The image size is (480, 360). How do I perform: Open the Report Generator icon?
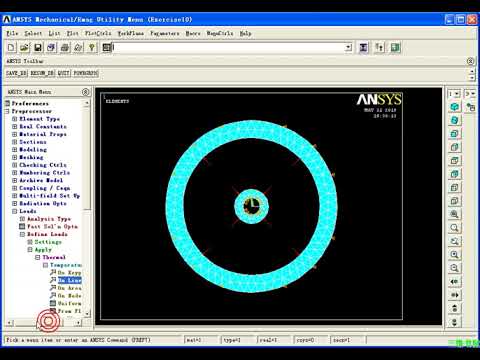[x=78, y=47]
